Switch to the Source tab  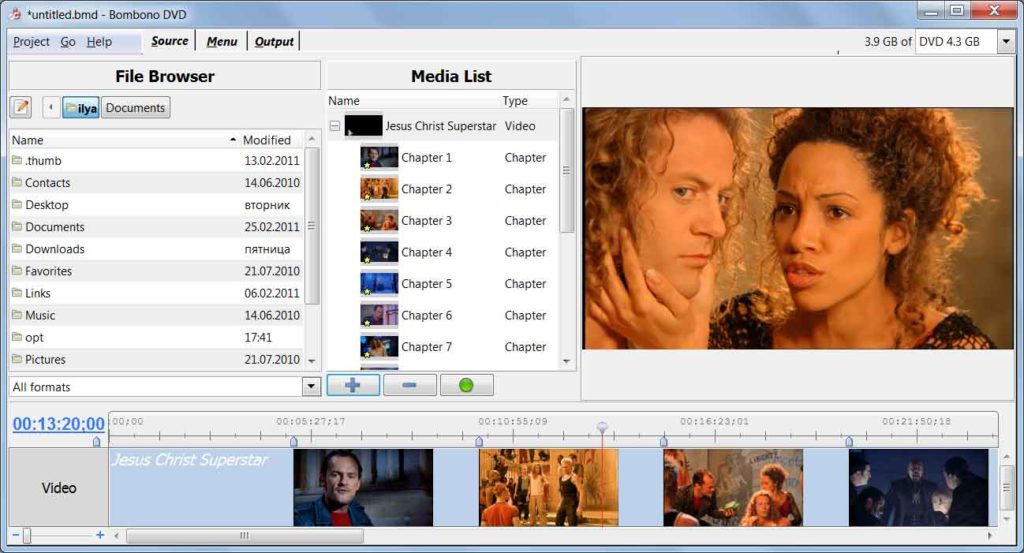[x=170, y=41]
